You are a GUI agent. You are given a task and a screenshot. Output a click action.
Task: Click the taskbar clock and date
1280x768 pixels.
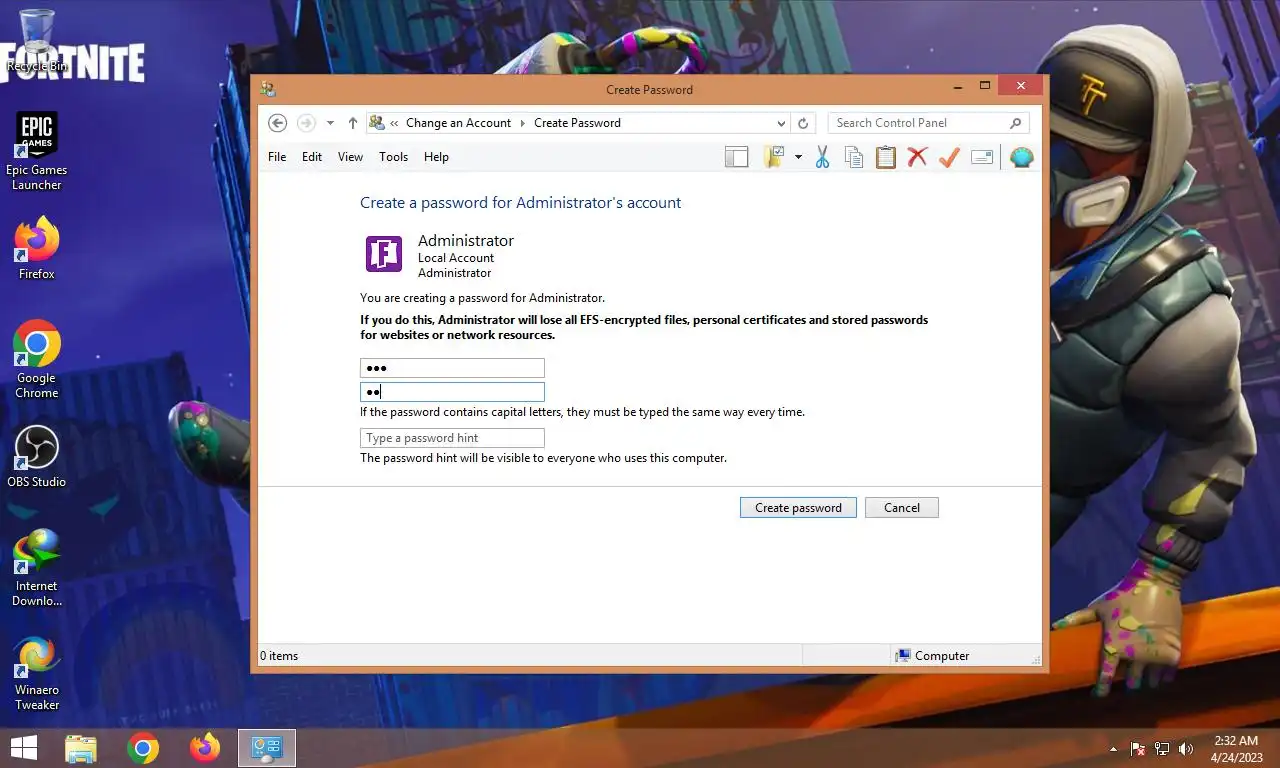pos(1236,749)
